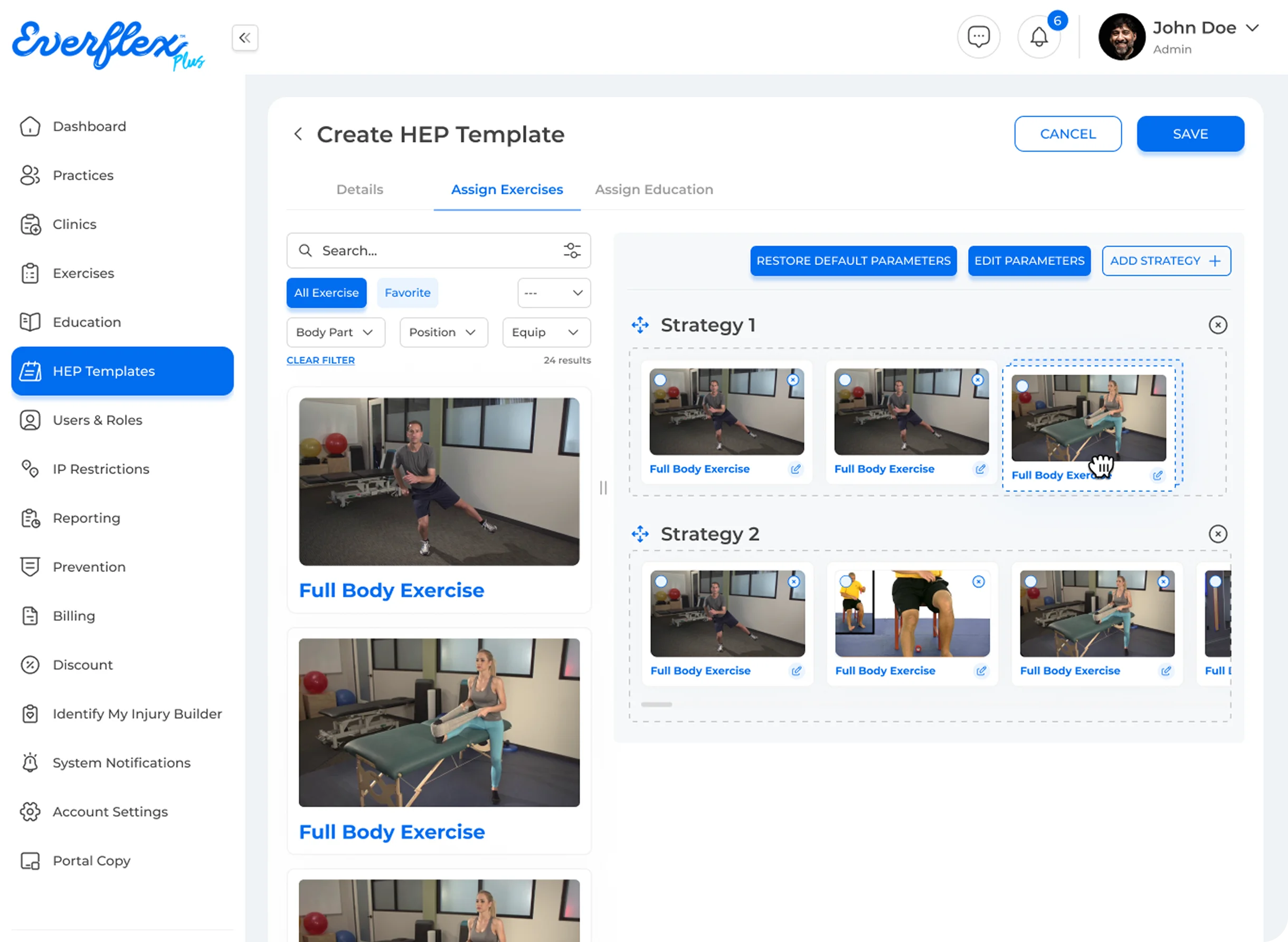This screenshot has width=1288, height=942.
Task: Open notifications bell icon
Action: click(1038, 37)
